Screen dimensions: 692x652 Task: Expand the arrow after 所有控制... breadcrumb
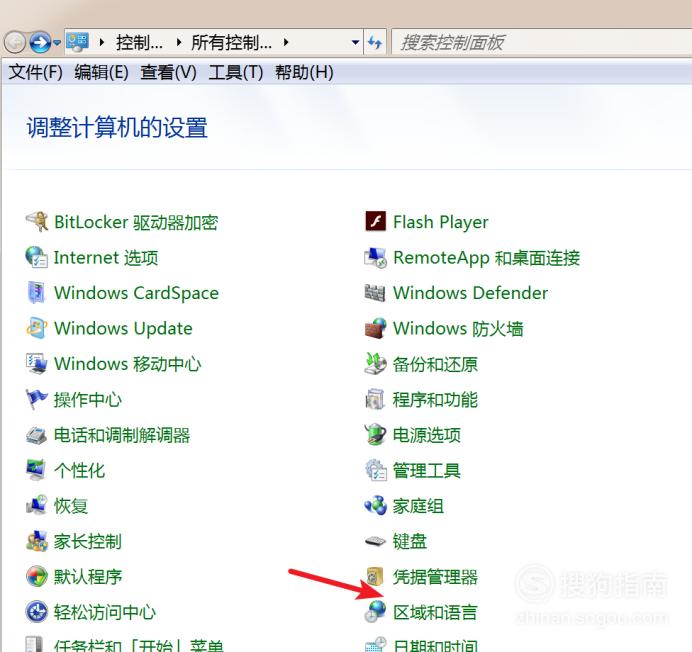(286, 42)
